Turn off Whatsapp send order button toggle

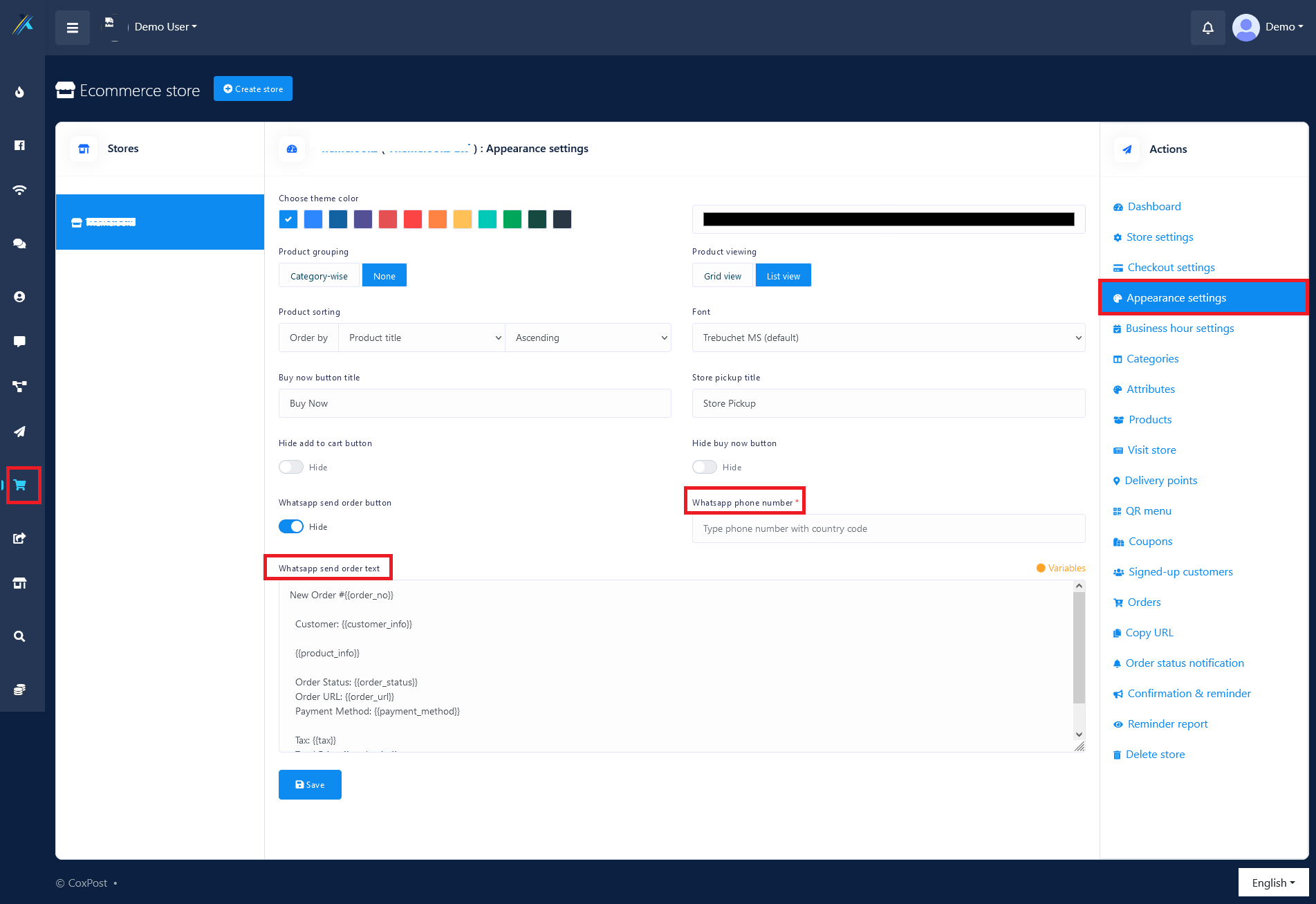291,526
